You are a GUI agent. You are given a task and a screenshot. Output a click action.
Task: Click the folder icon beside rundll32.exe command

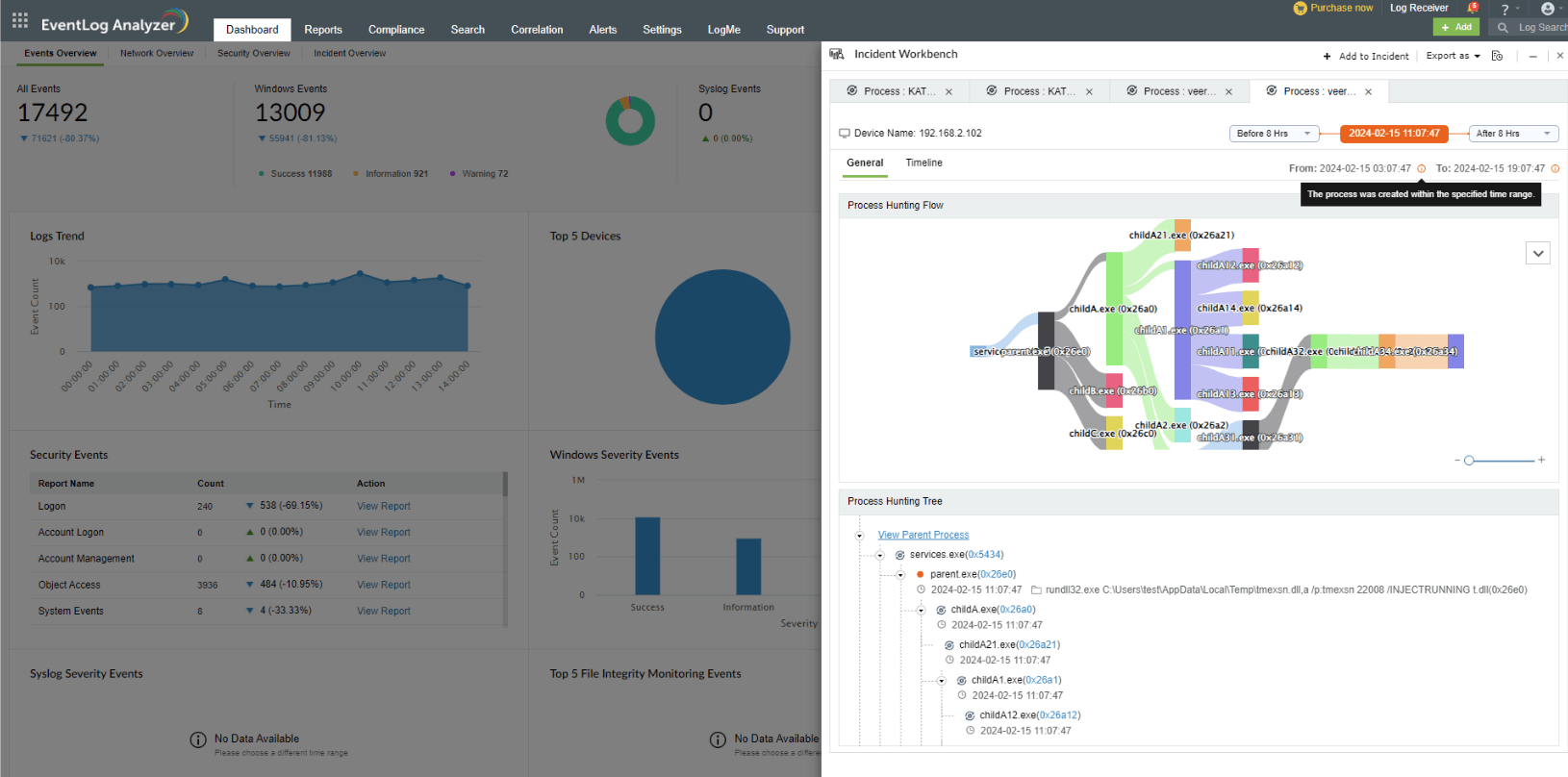pos(1036,590)
